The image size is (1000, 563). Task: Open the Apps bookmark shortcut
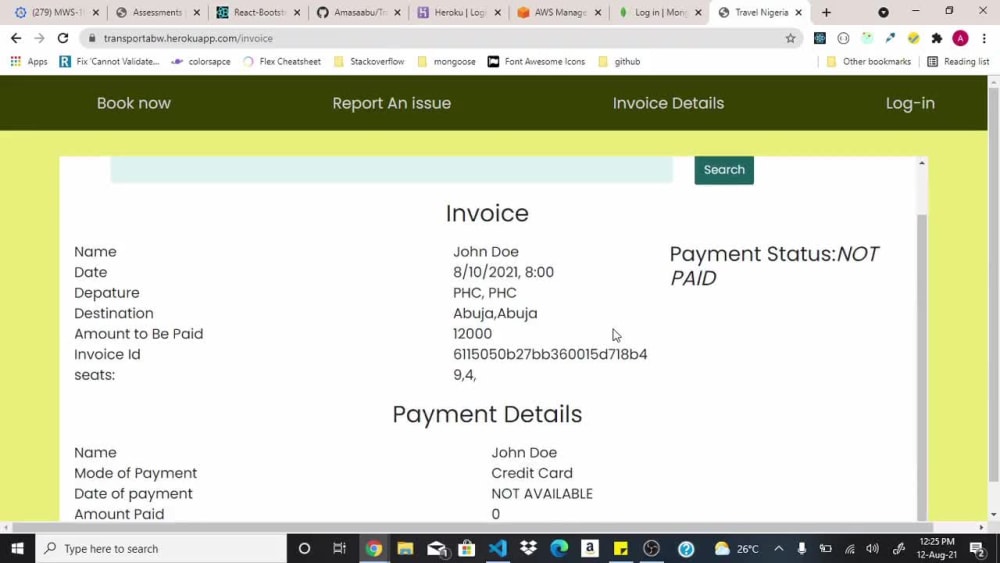coord(29,62)
